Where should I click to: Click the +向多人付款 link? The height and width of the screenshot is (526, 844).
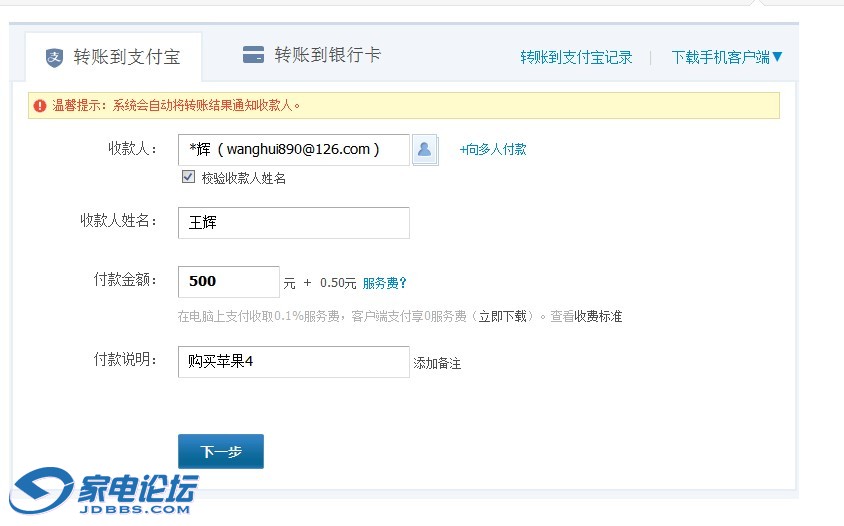click(x=493, y=149)
